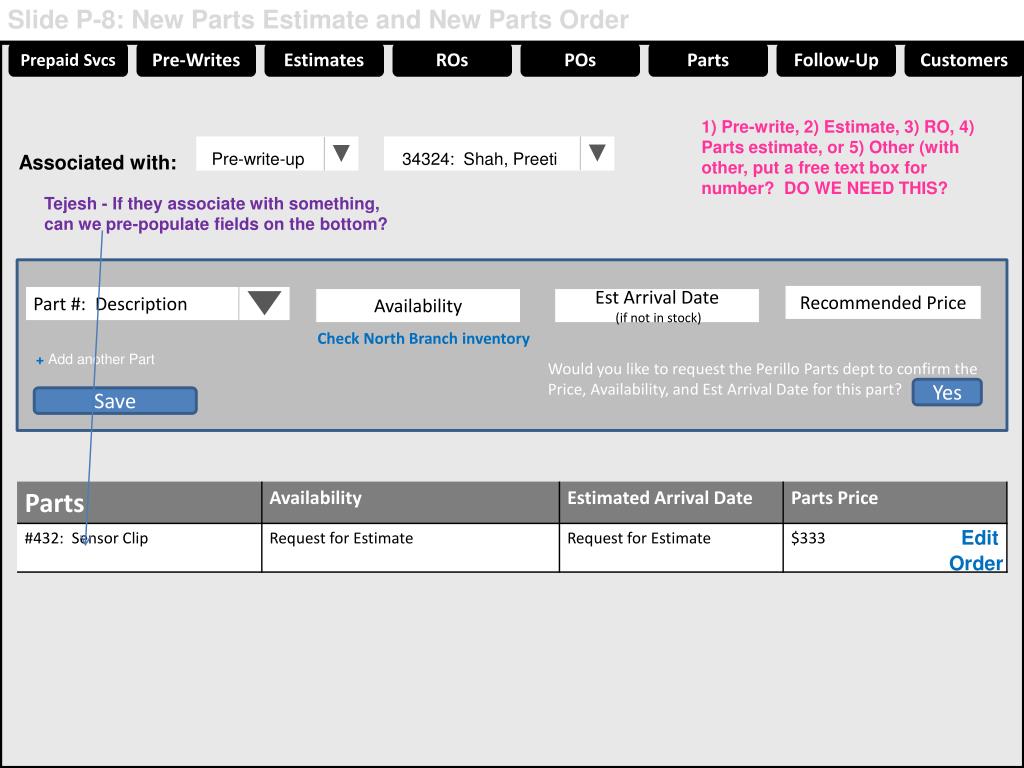Image resolution: width=1024 pixels, height=768 pixels.
Task: Expand the Pre-write-up dropdown arrow
Action: click(341, 153)
